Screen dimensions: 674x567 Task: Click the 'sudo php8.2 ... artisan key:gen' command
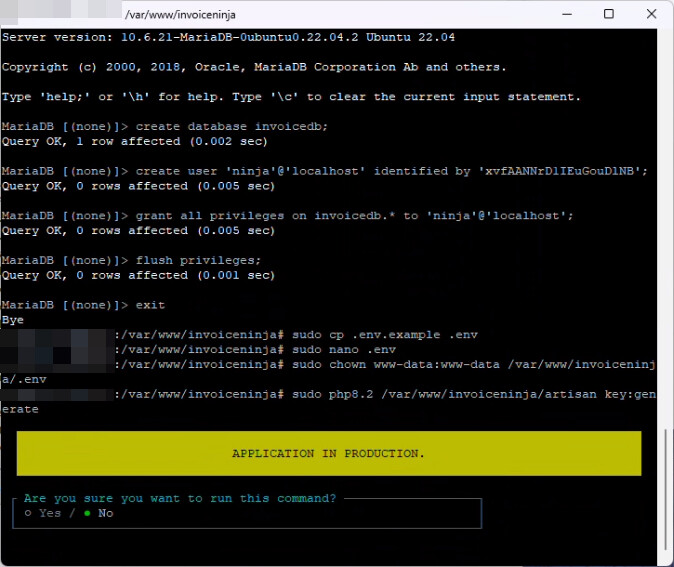pyautogui.click(x=474, y=395)
